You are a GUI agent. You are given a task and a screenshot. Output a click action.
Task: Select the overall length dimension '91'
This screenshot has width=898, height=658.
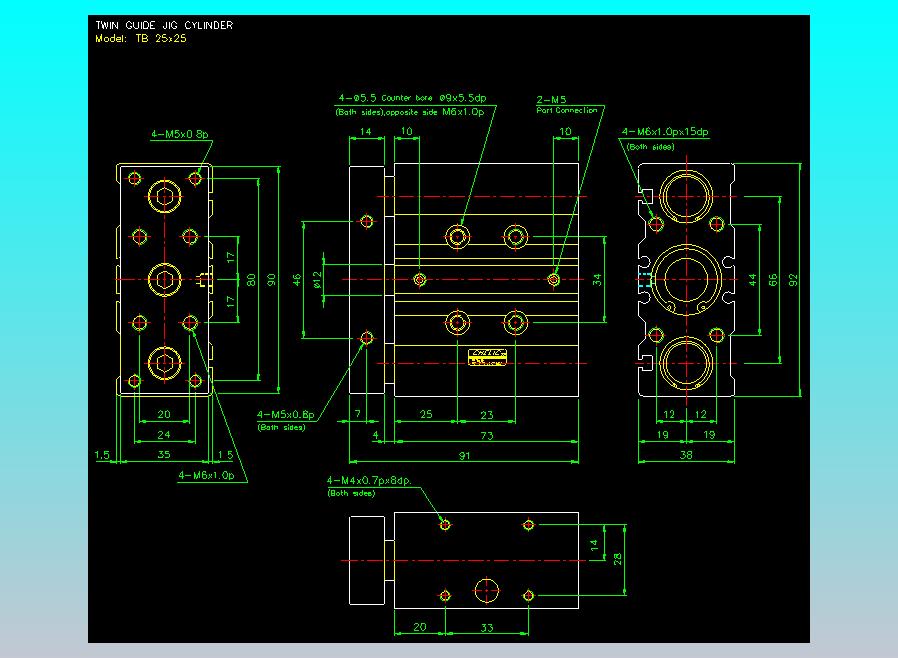tap(466, 457)
